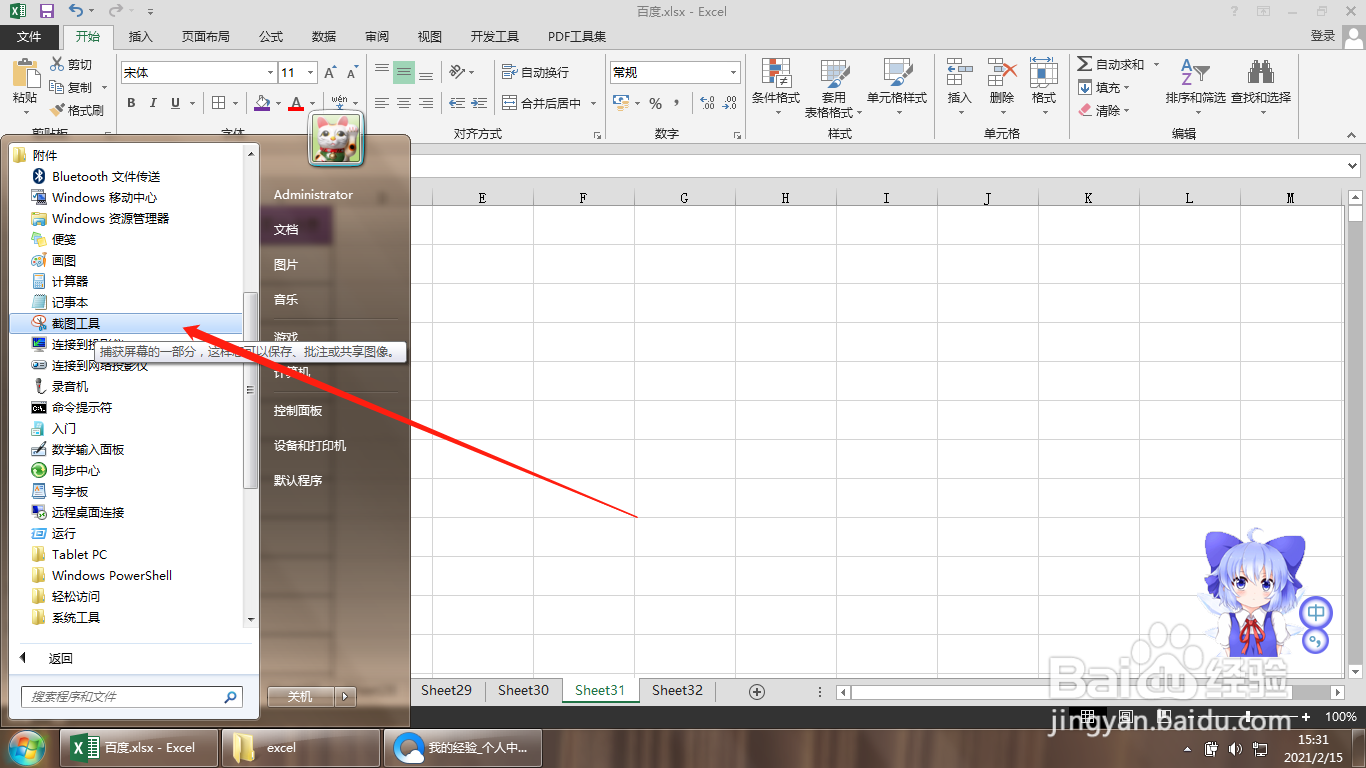The image size is (1366, 768).
Task: Switch to 数据 ribbon tab
Action: 324,36
